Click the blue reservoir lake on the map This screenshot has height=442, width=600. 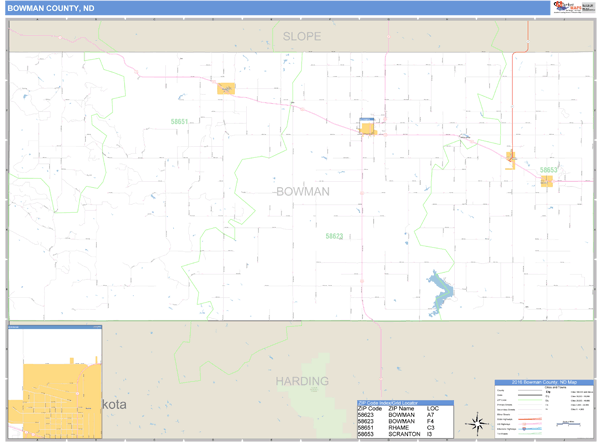tap(438, 291)
